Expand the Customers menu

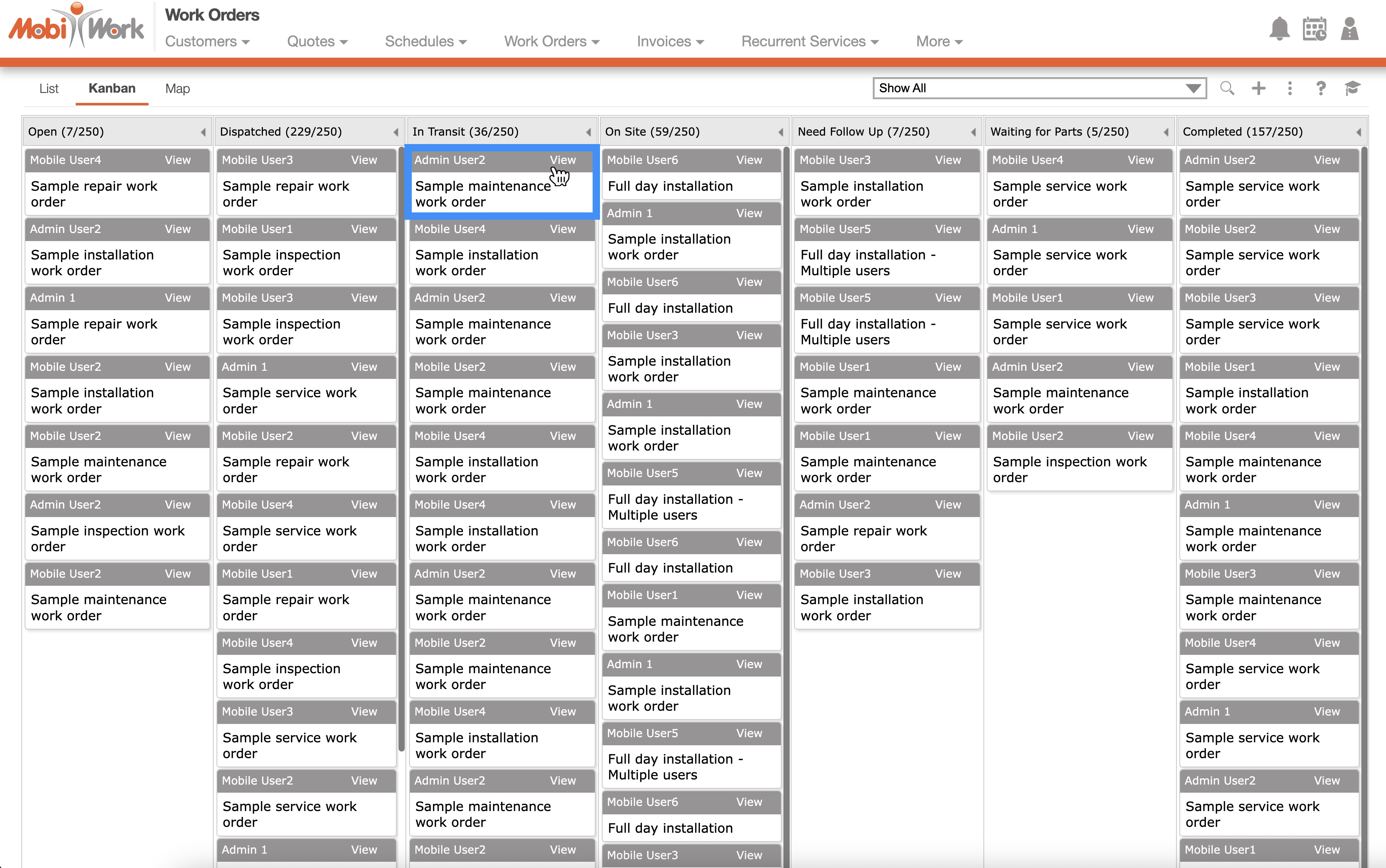207,41
